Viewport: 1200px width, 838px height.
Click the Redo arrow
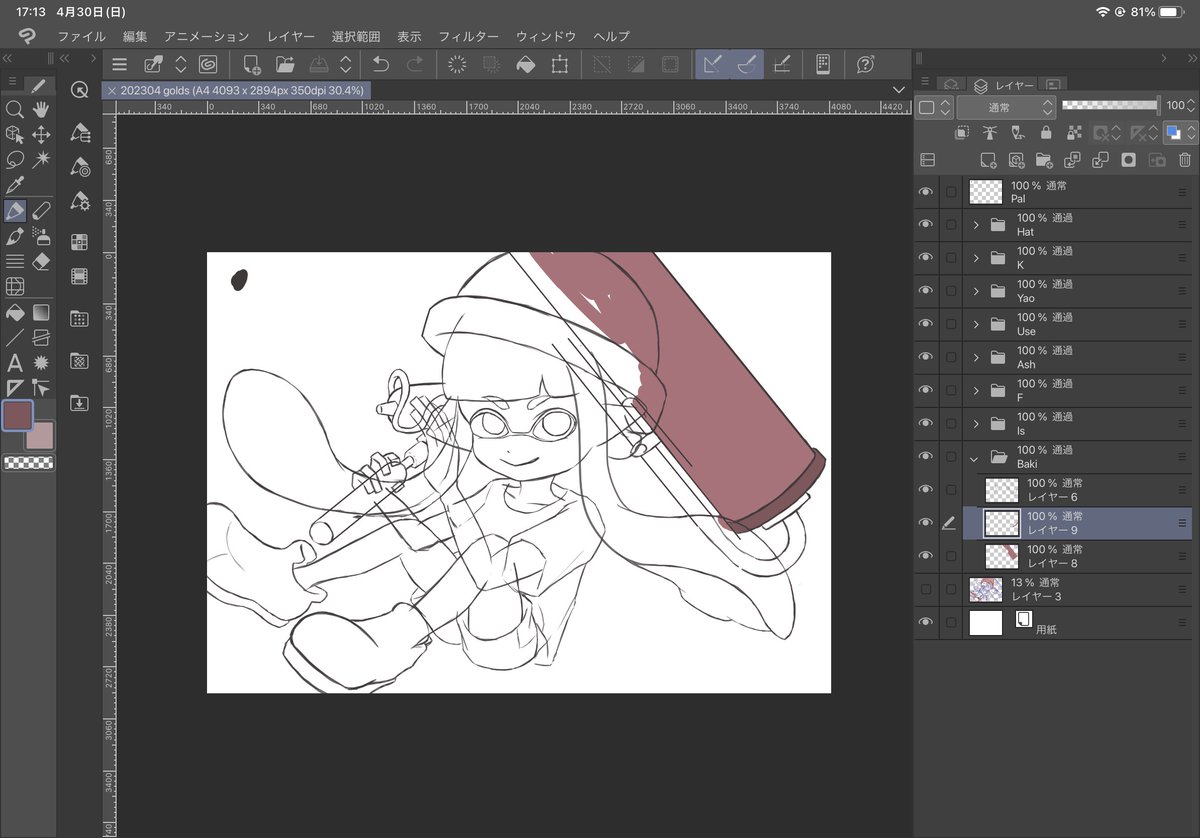pos(414,65)
